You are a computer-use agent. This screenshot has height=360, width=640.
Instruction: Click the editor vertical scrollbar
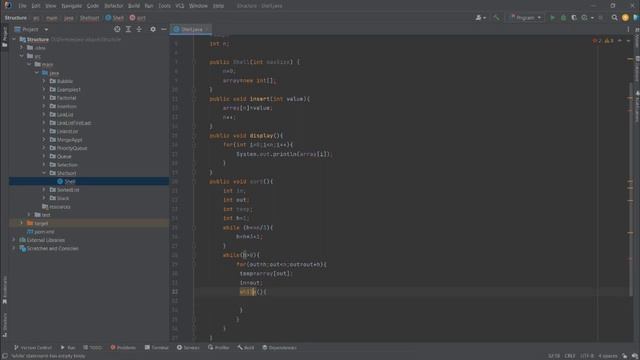click(x=631, y=188)
